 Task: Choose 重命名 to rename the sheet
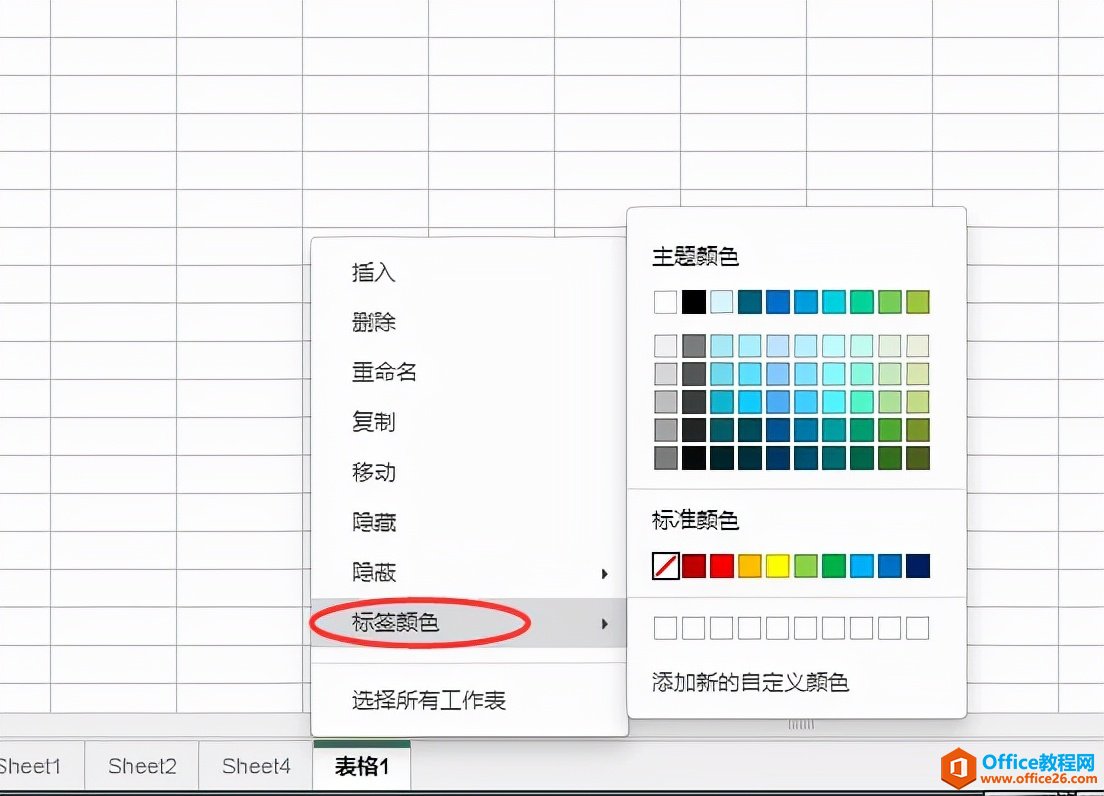(x=383, y=371)
